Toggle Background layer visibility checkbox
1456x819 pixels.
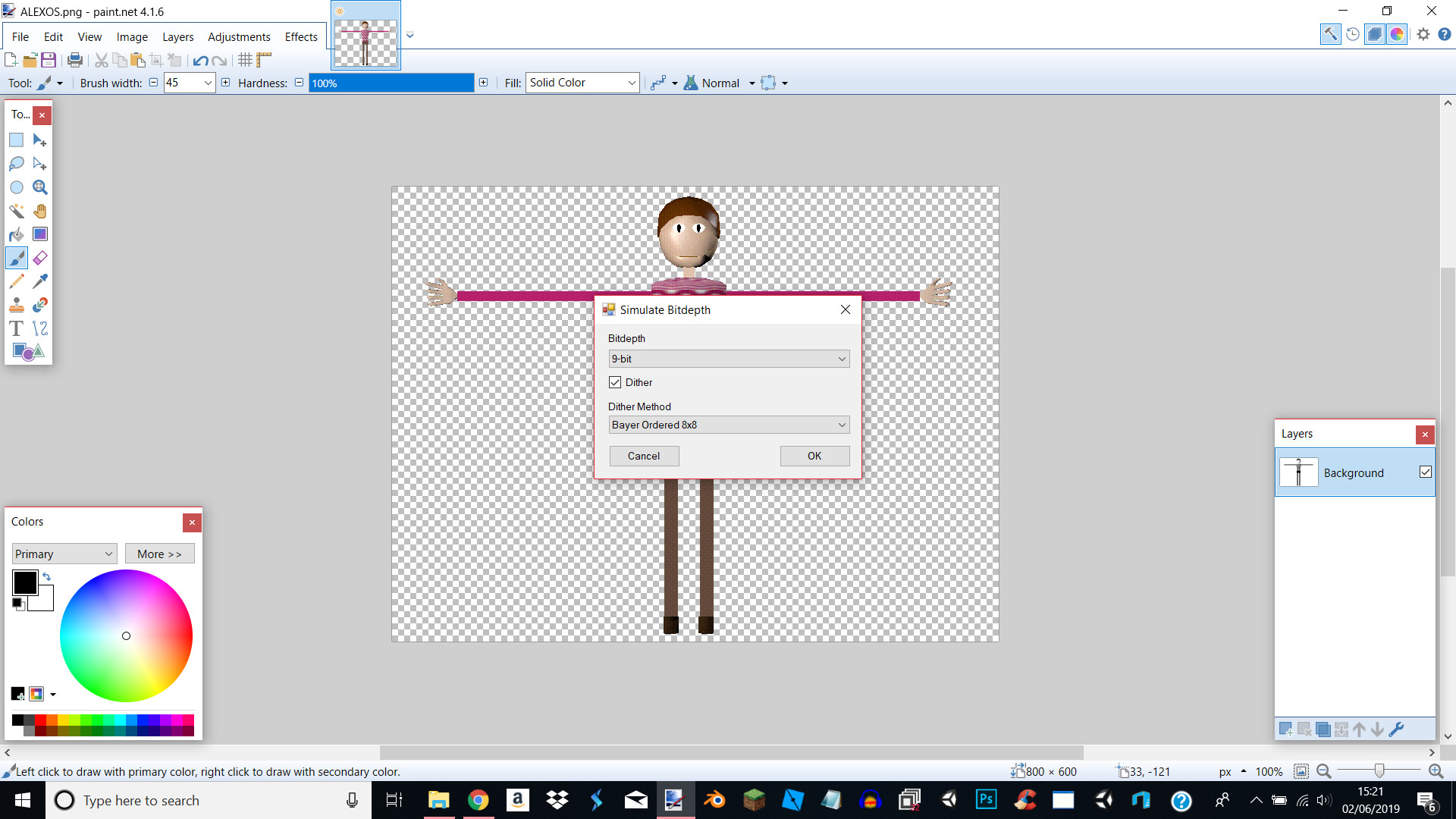coord(1426,472)
